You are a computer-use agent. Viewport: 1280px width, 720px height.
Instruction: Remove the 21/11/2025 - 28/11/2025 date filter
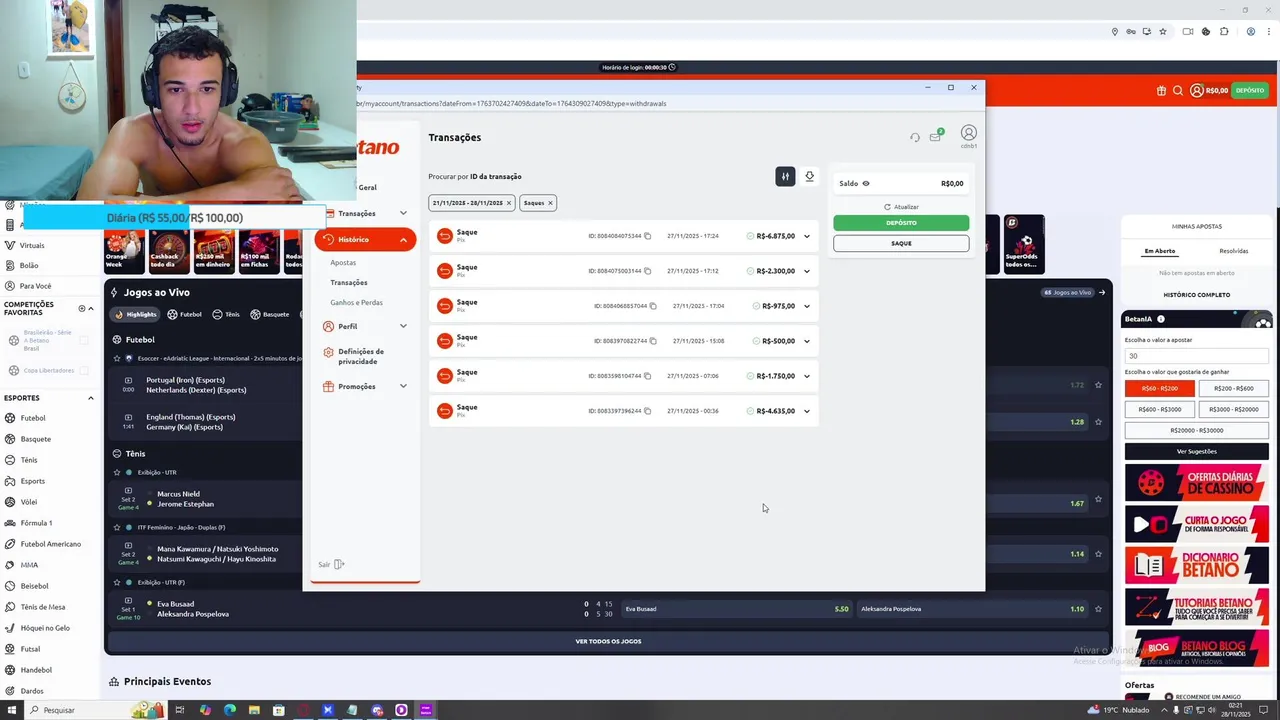click(509, 203)
